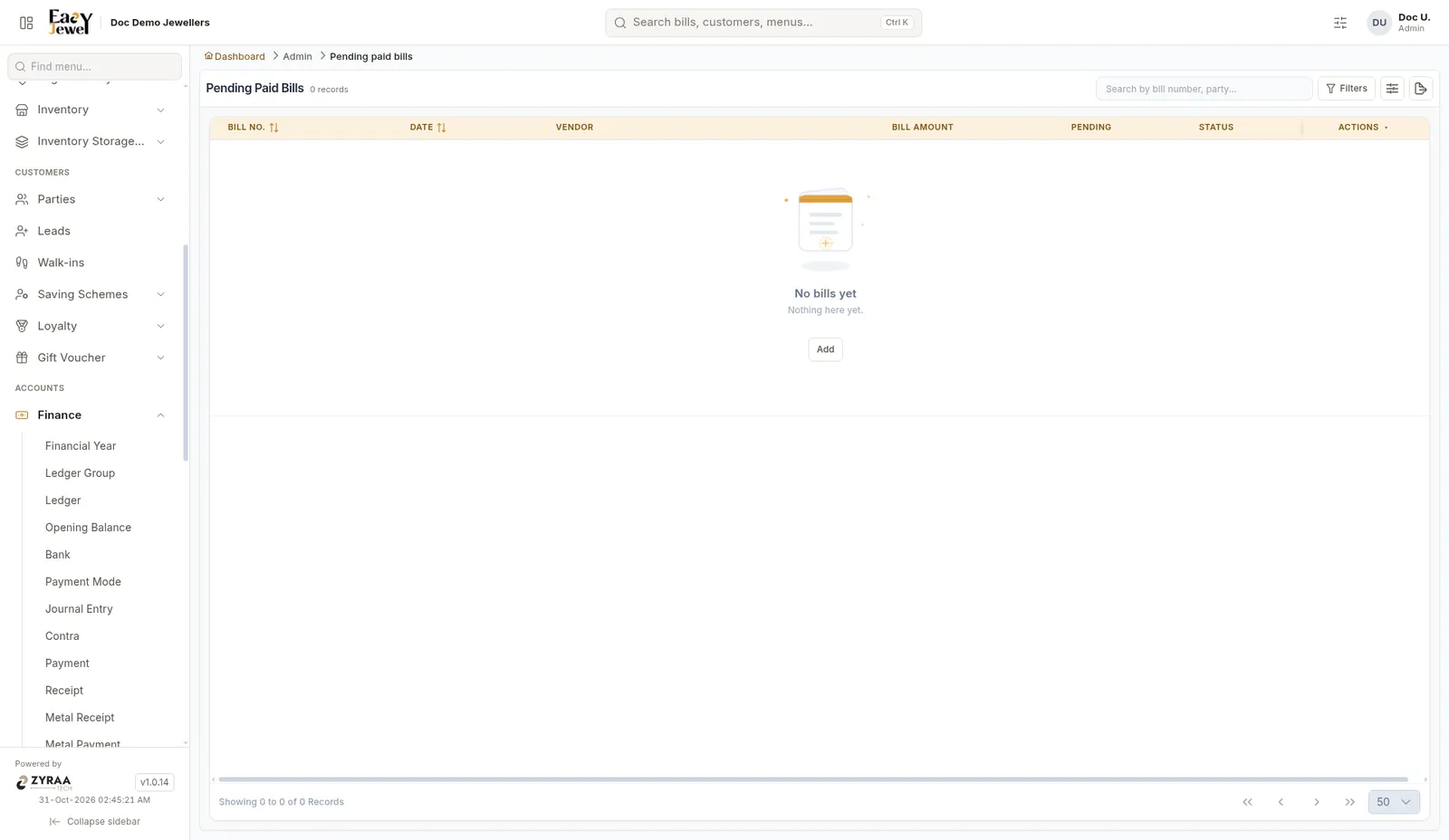
Task: Export records using the export icon
Action: pos(1421,89)
